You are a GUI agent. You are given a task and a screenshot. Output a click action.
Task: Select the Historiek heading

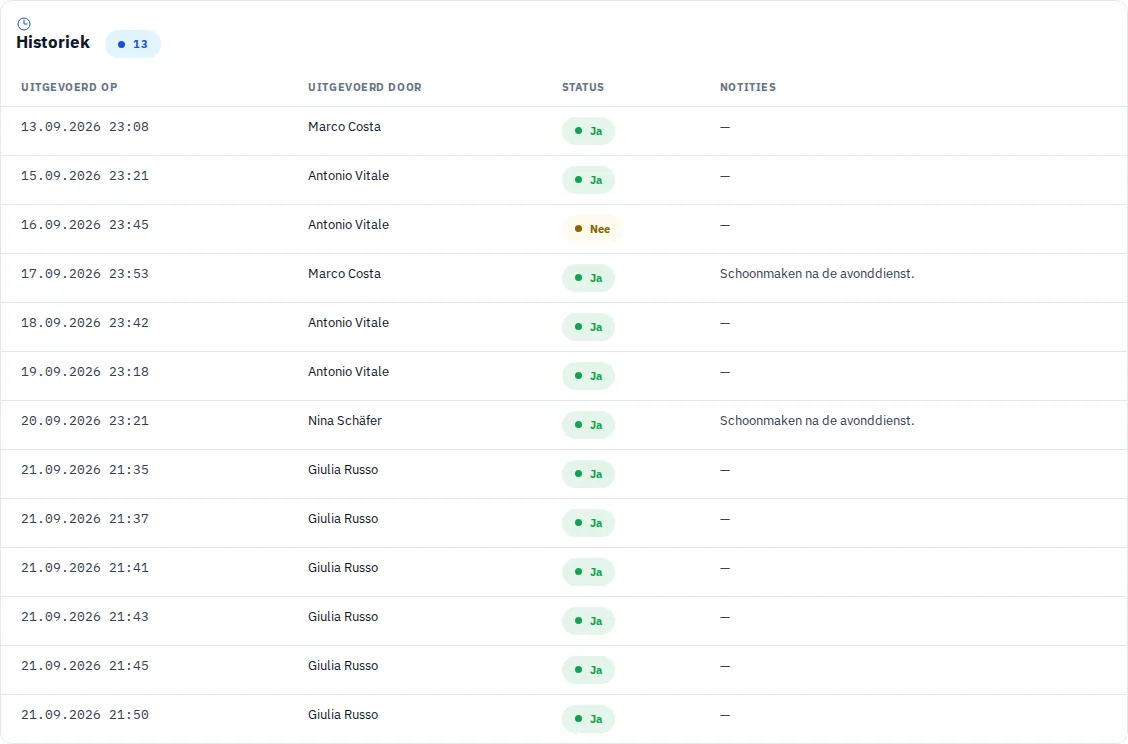(x=53, y=42)
